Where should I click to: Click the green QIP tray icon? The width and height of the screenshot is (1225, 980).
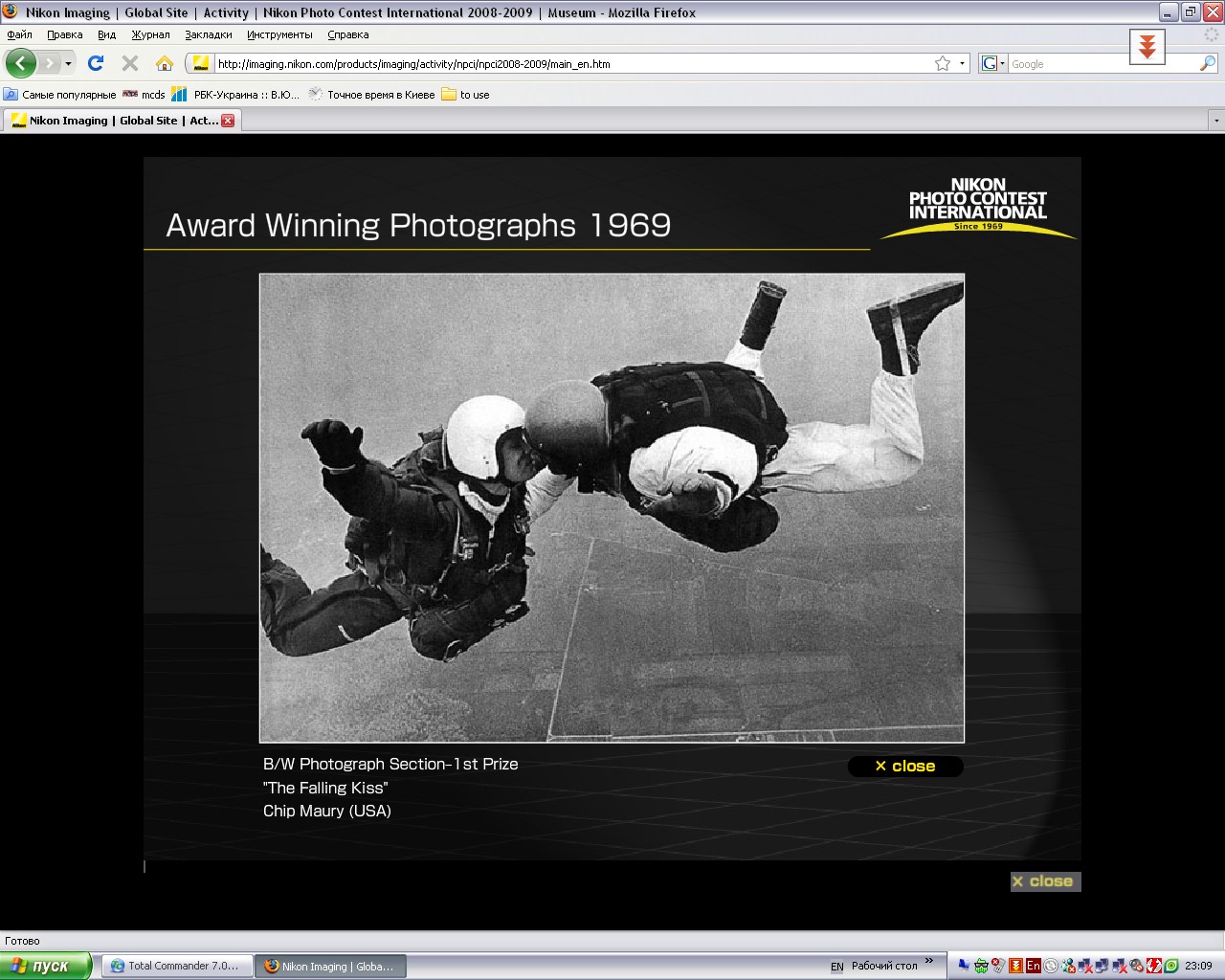pos(981,966)
